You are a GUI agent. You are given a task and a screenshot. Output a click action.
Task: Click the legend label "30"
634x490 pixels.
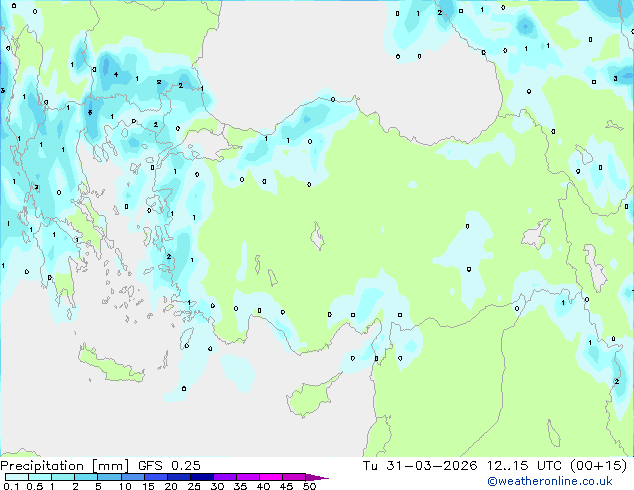pos(217,486)
